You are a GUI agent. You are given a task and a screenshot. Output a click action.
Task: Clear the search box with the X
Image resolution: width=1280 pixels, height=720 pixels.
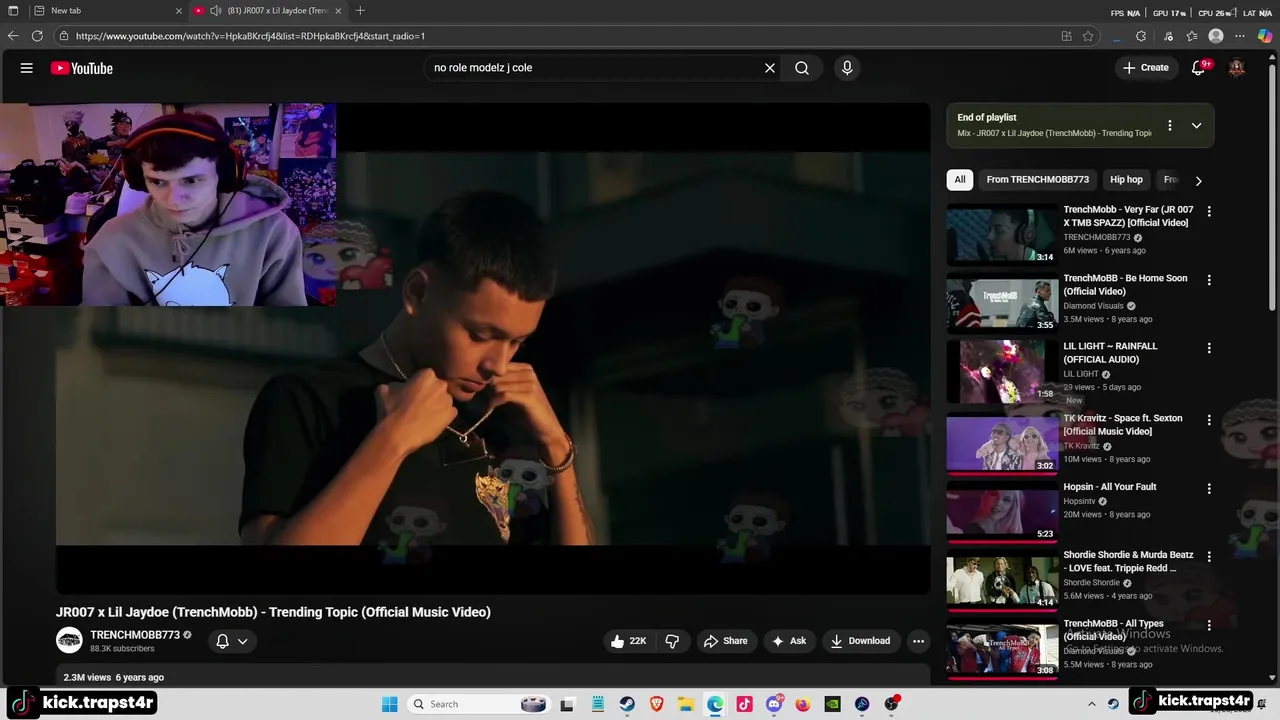coord(770,68)
